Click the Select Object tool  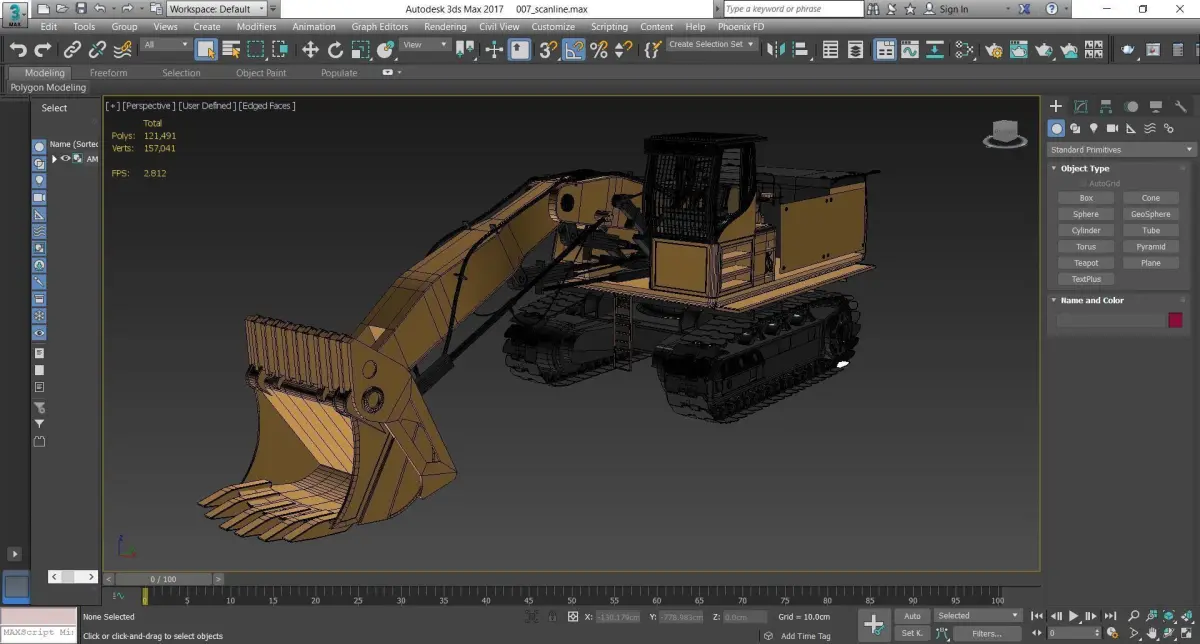click(x=206, y=49)
